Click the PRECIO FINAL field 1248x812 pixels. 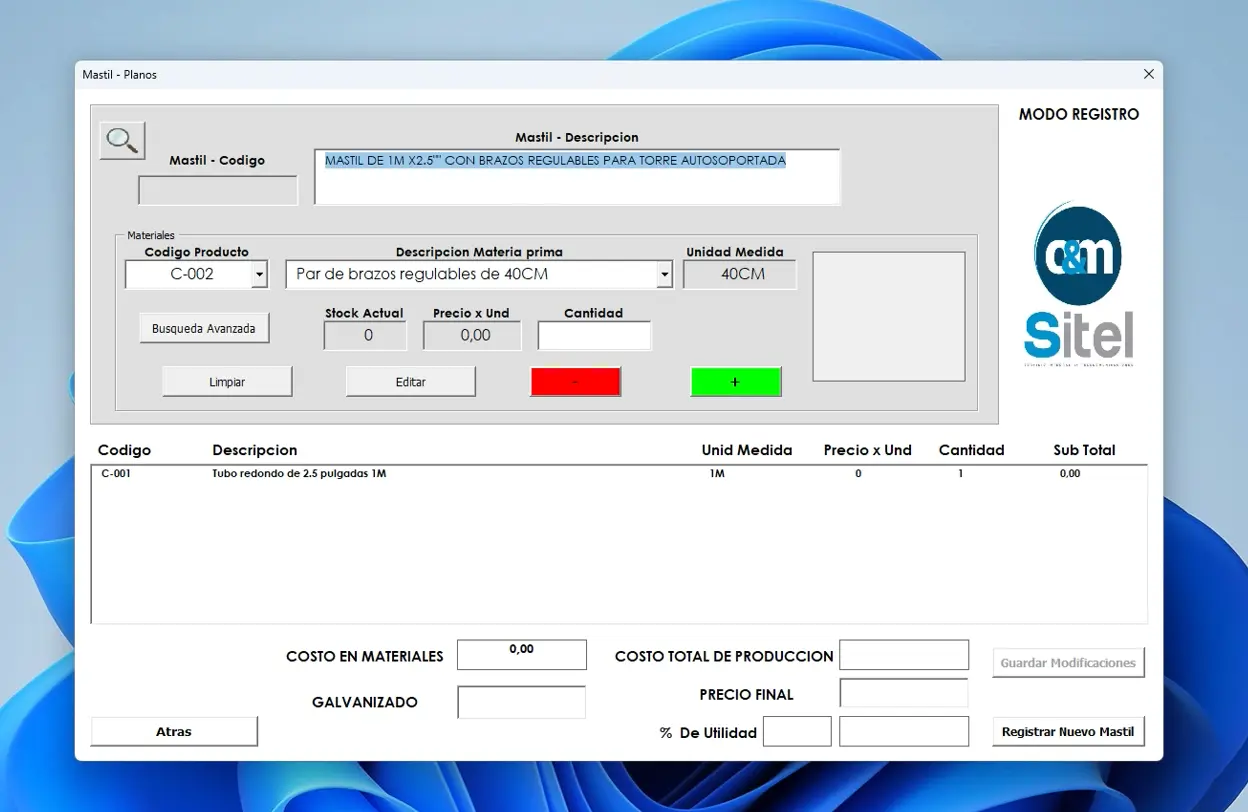(x=904, y=693)
